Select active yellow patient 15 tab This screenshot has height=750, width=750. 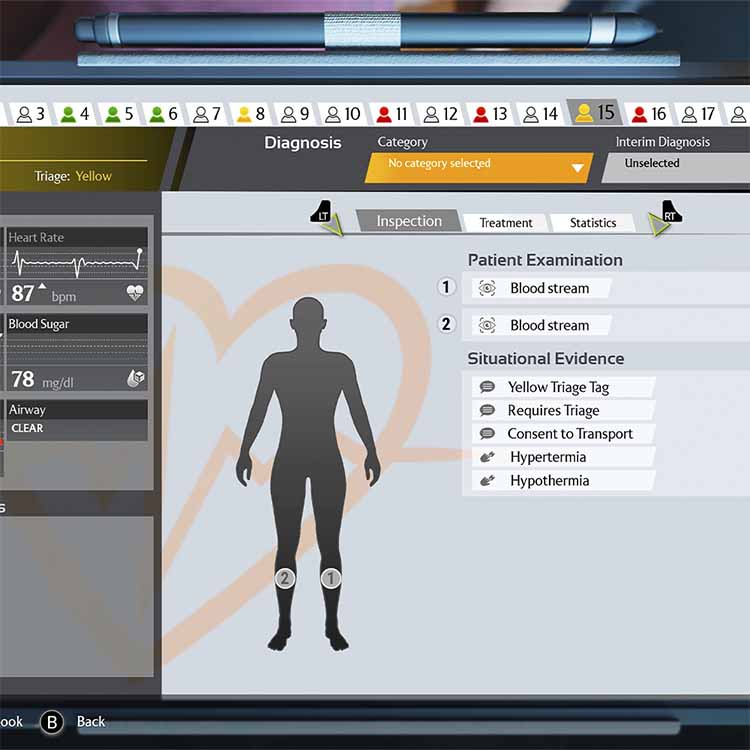[595, 113]
